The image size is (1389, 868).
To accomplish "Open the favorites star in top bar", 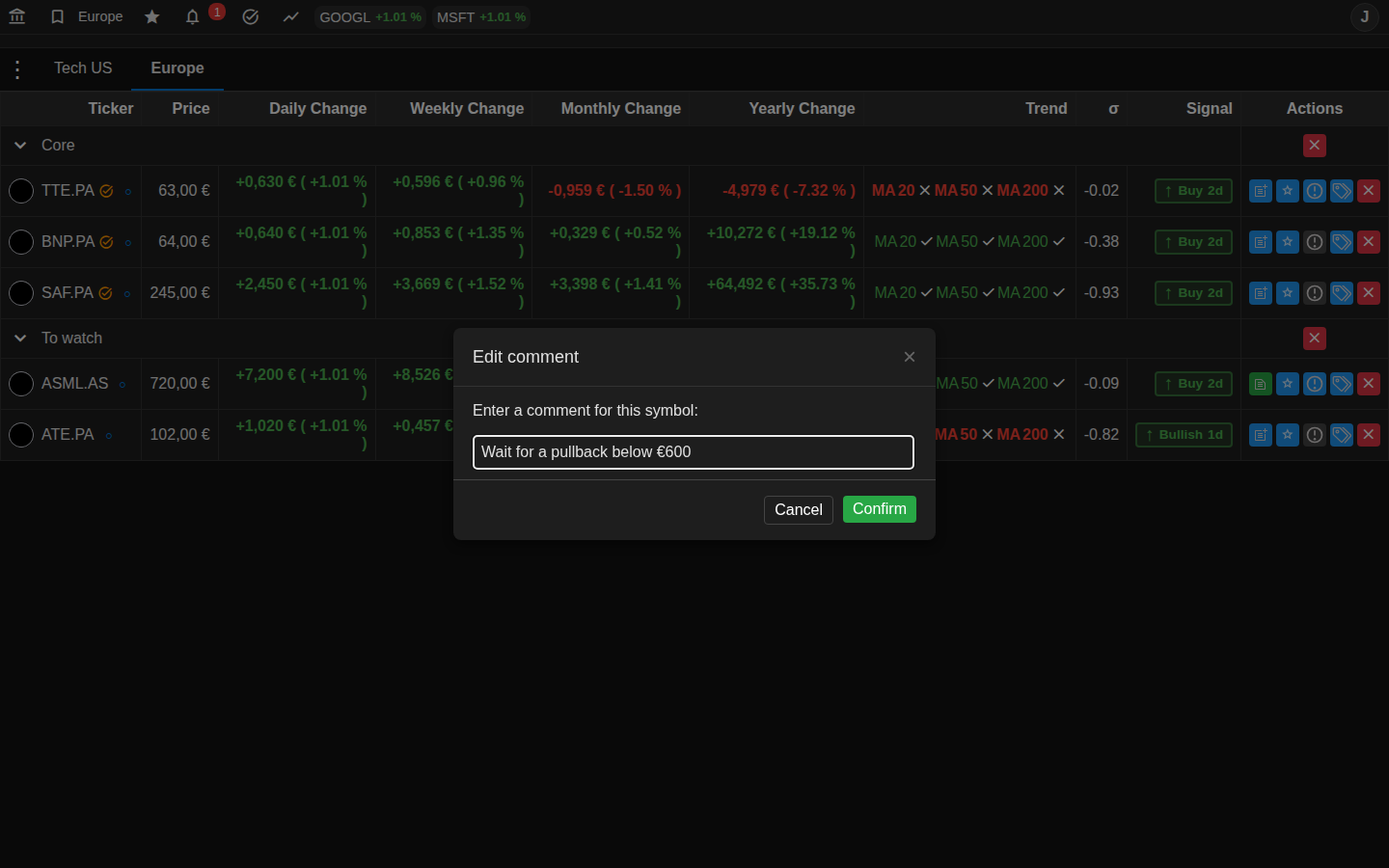I will point(152,16).
